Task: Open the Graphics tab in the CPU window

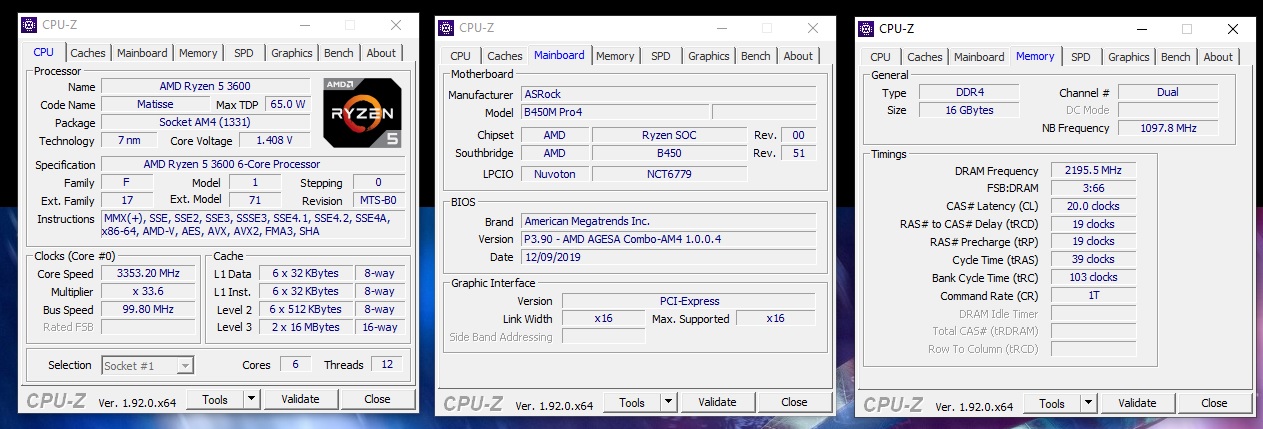Action: click(x=292, y=53)
